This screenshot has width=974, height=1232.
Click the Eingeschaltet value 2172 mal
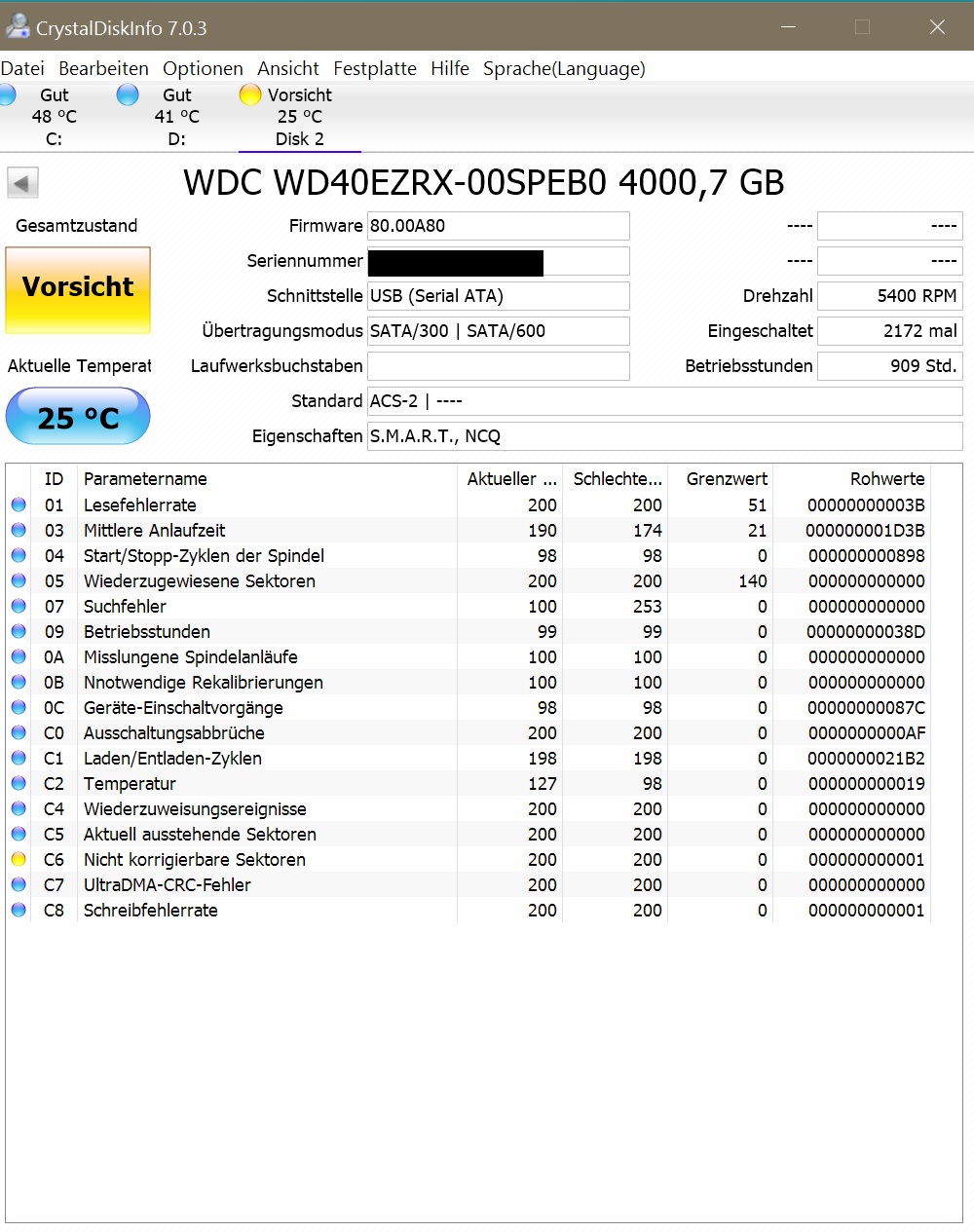tap(890, 331)
